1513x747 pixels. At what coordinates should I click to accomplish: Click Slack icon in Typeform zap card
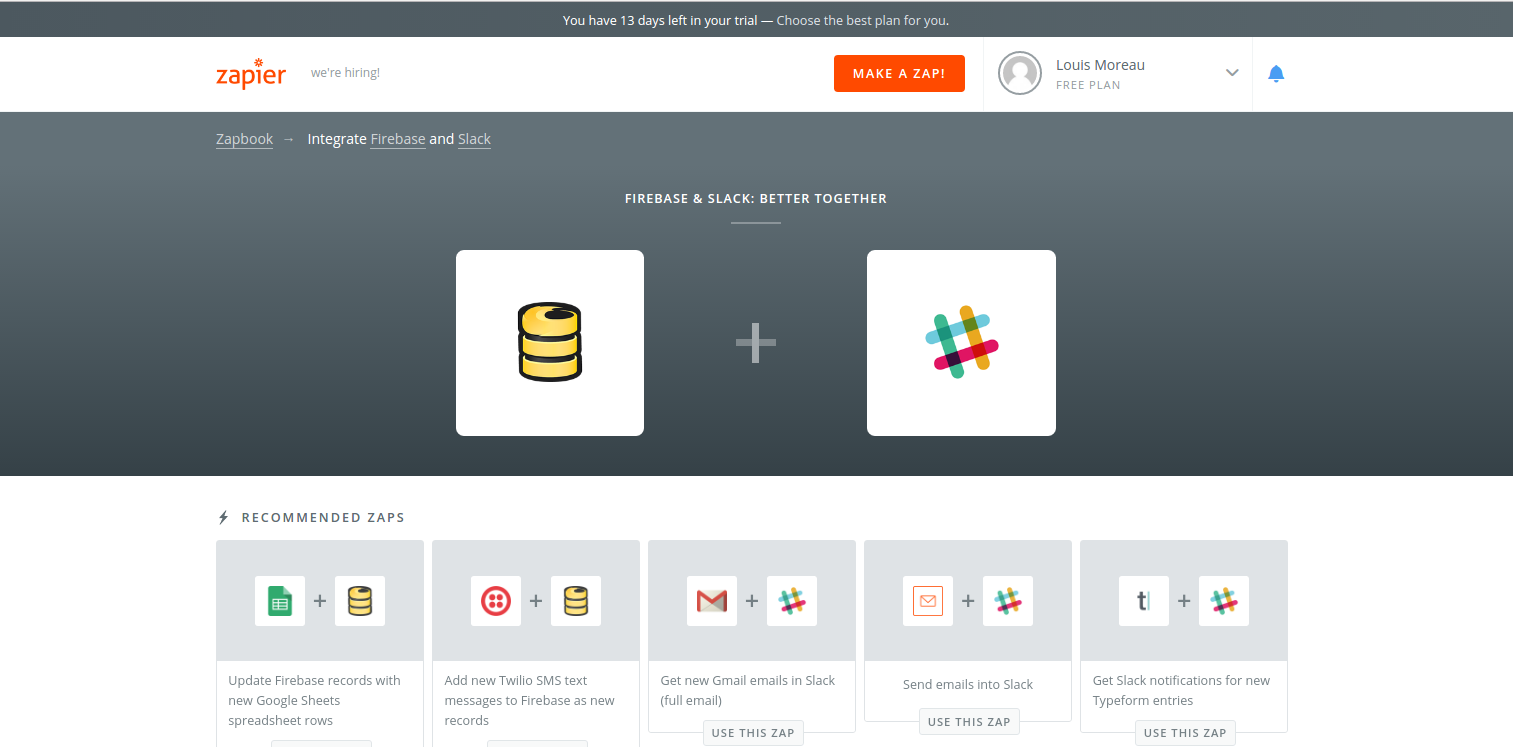pyautogui.click(x=1224, y=601)
